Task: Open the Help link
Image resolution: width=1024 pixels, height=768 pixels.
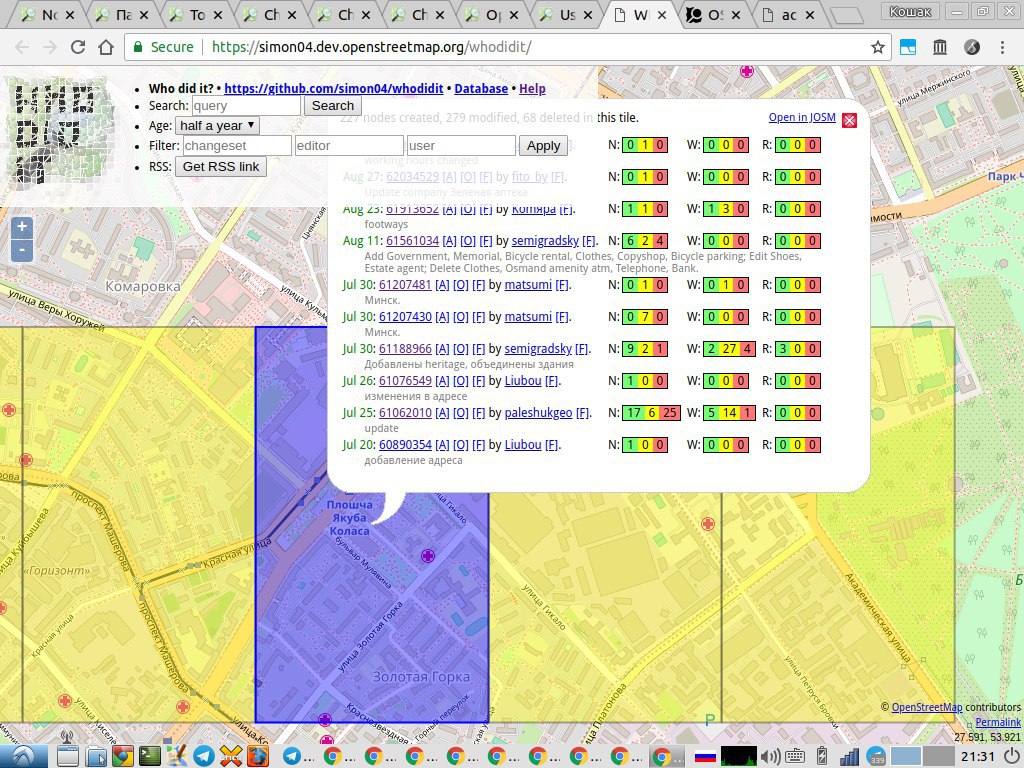Action: [532, 89]
